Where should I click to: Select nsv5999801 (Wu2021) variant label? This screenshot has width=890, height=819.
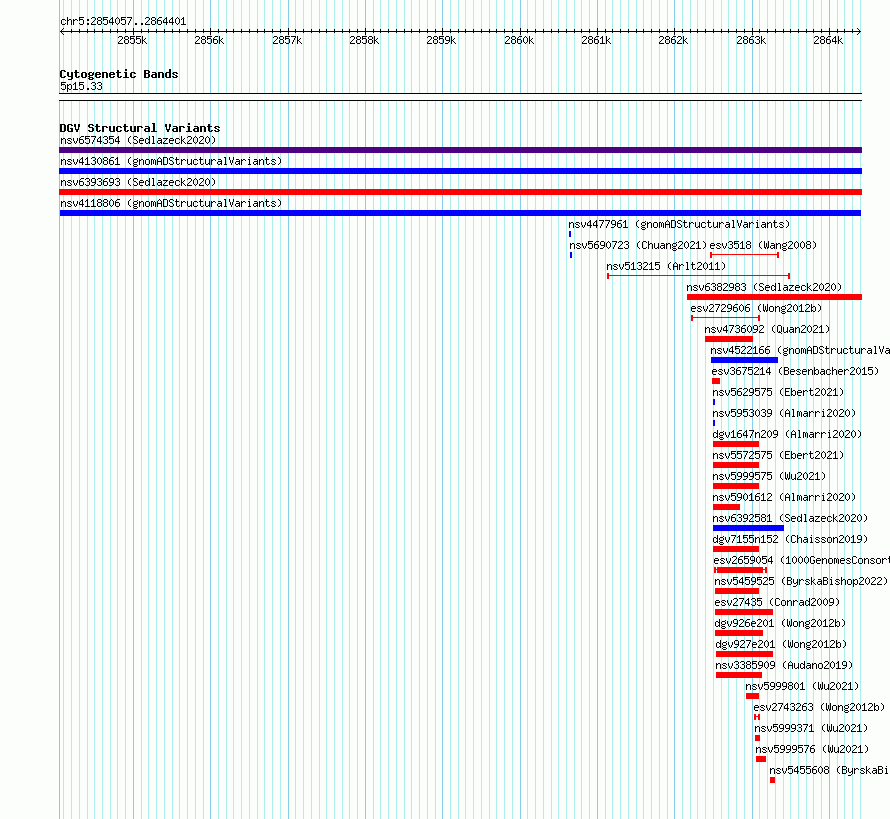pyautogui.click(x=802, y=686)
